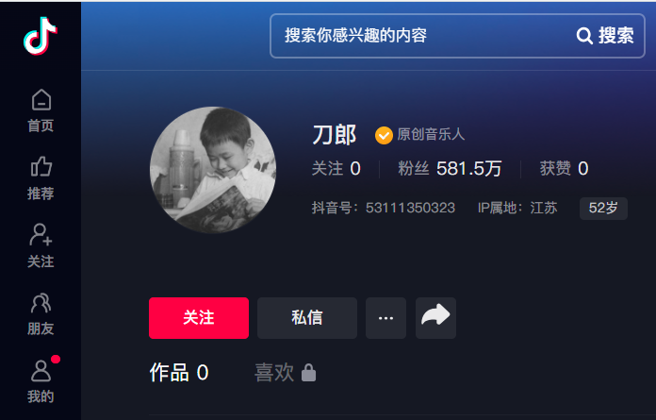This screenshot has width=656, height=420.
Task: Open the 朋友 friends sidebar icon
Action: [41, 314]
